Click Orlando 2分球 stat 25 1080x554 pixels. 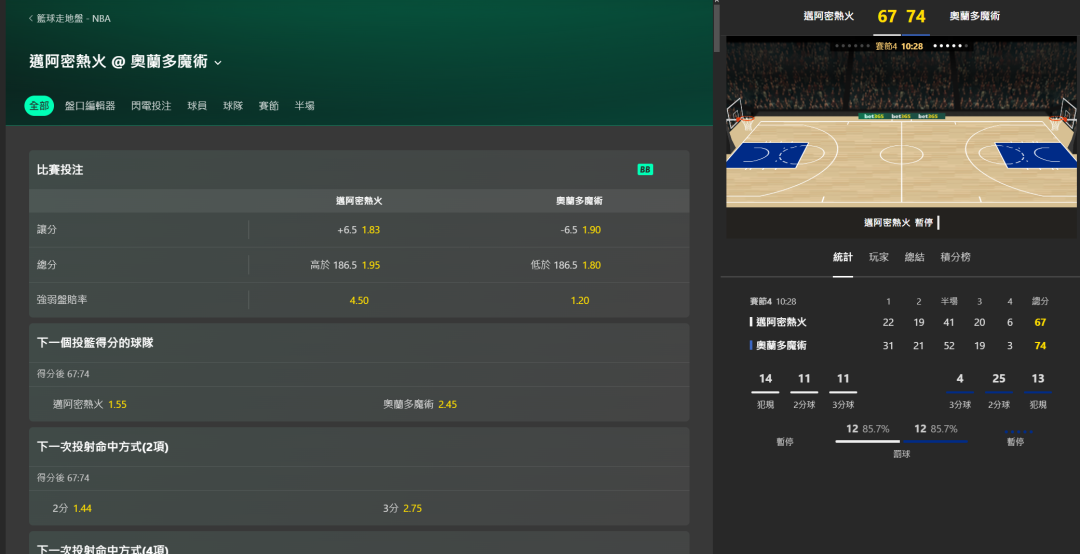[x=999, y=378]
